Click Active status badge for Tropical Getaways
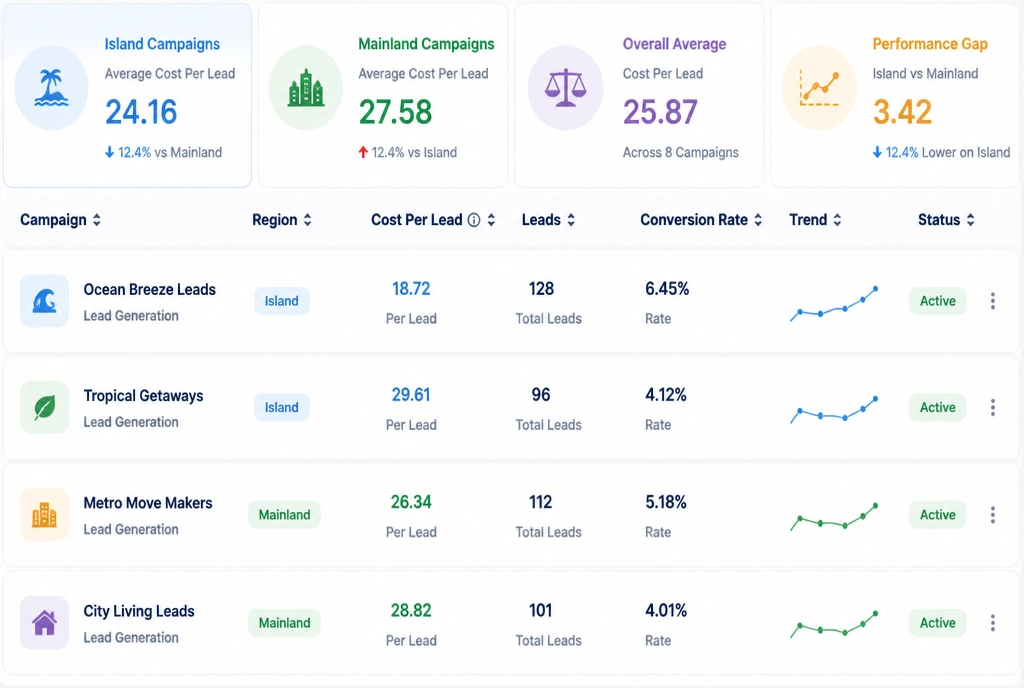This screenshot has height=688, width=1024. (937, 407)
